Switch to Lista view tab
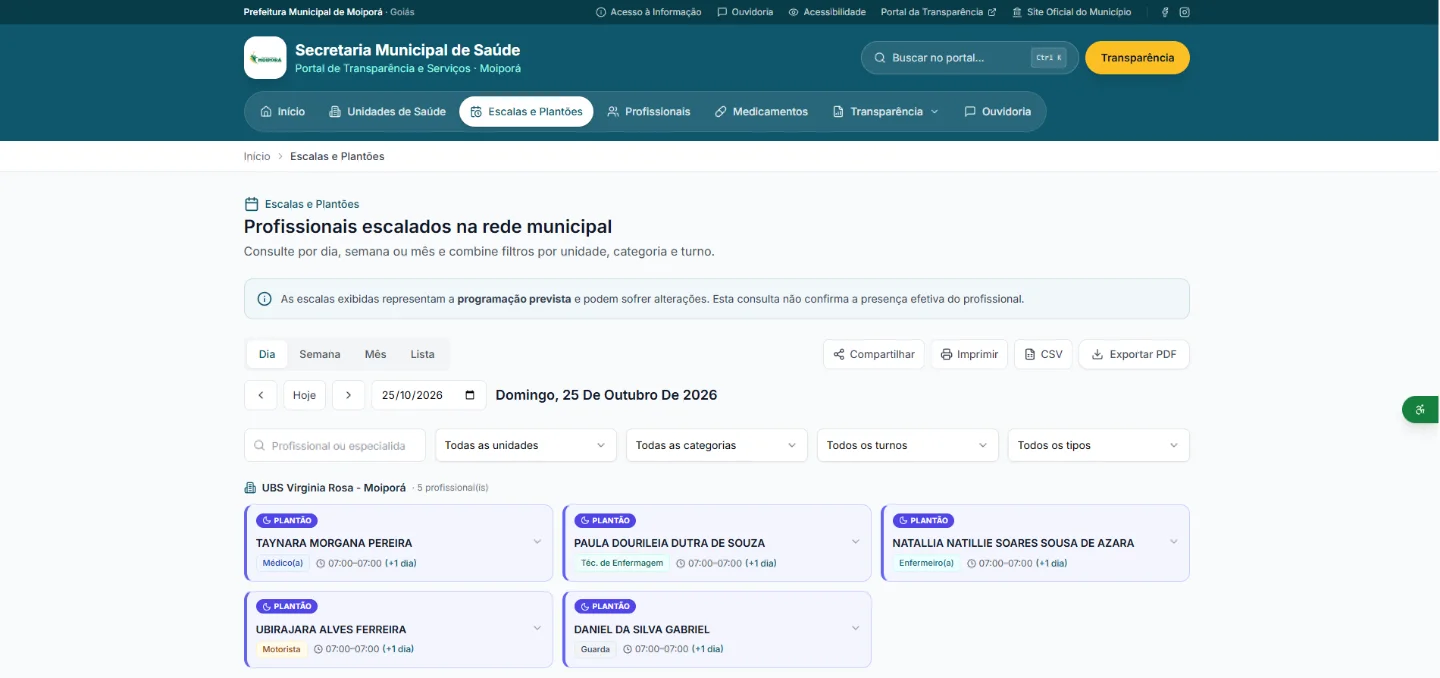 422,354
